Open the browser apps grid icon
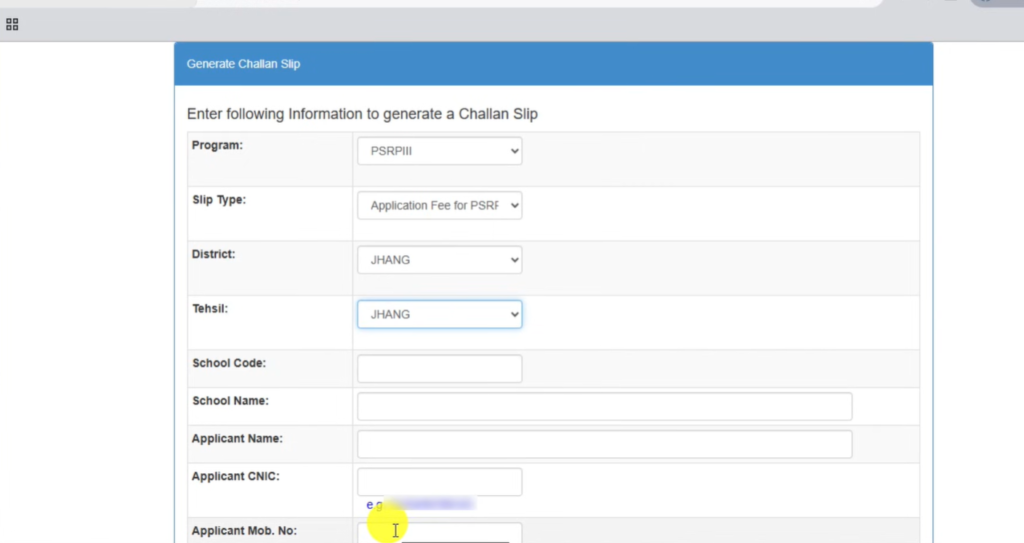 click(x=12, y=23)
